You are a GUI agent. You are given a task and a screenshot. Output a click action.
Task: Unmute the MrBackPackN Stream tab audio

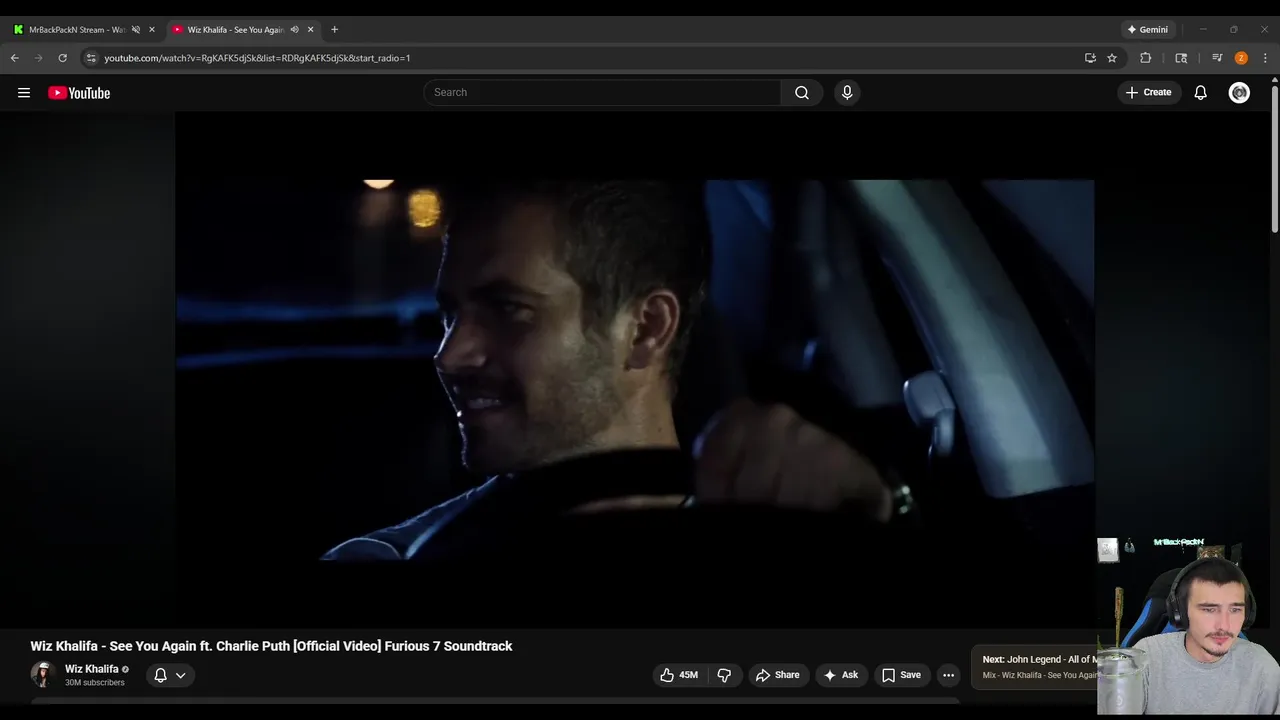[x=136, y=30]
